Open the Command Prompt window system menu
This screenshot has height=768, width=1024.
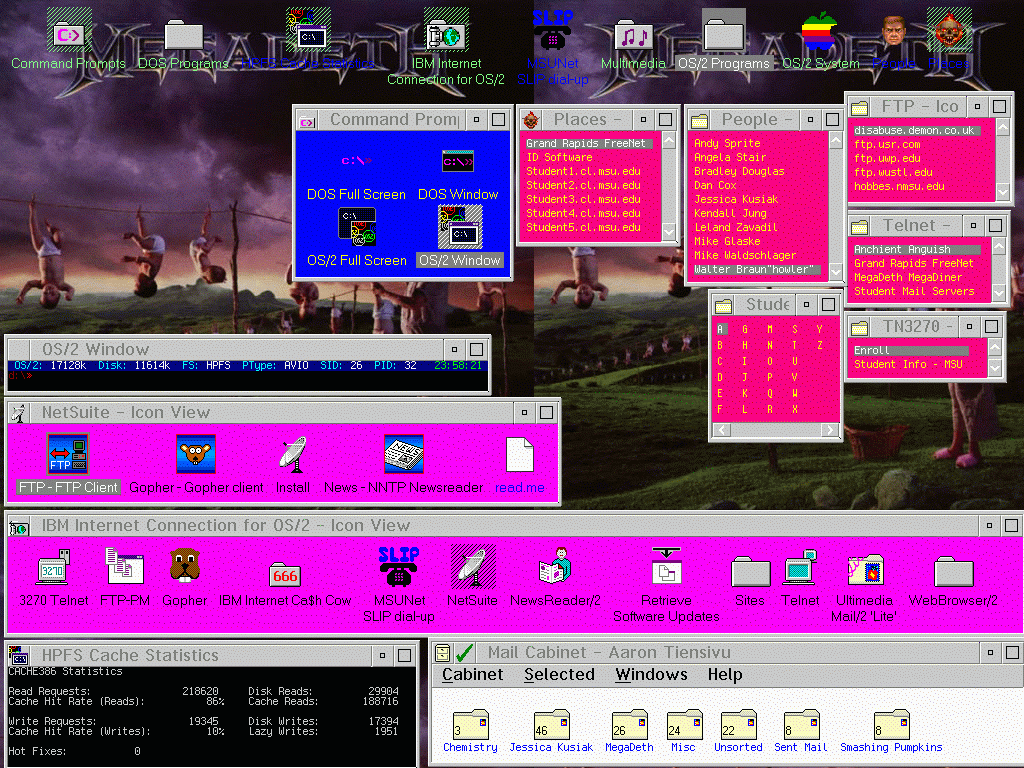pyautogui.click(x=308, y=120)
